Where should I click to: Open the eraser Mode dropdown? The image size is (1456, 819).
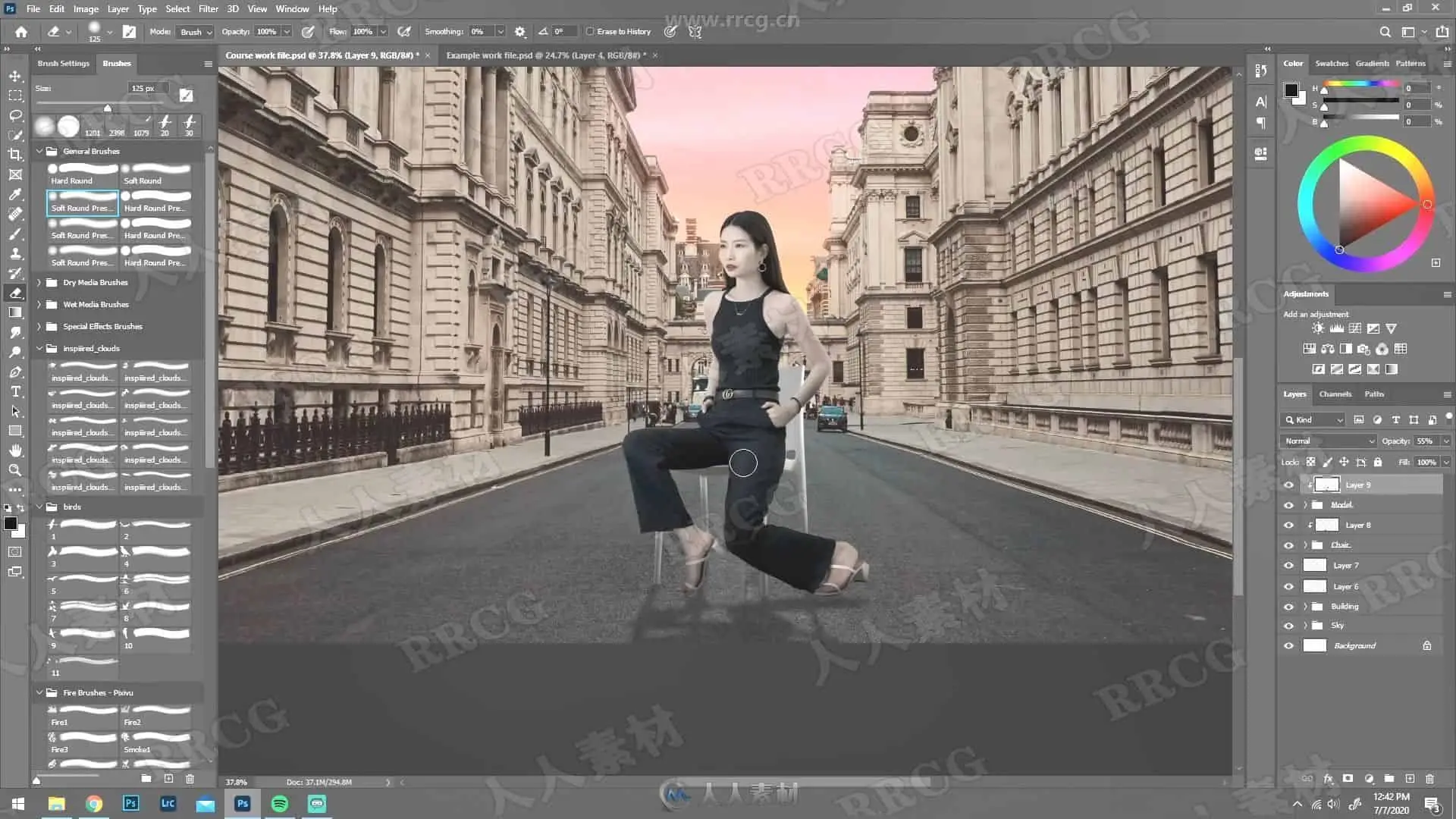tap(196, 32)
